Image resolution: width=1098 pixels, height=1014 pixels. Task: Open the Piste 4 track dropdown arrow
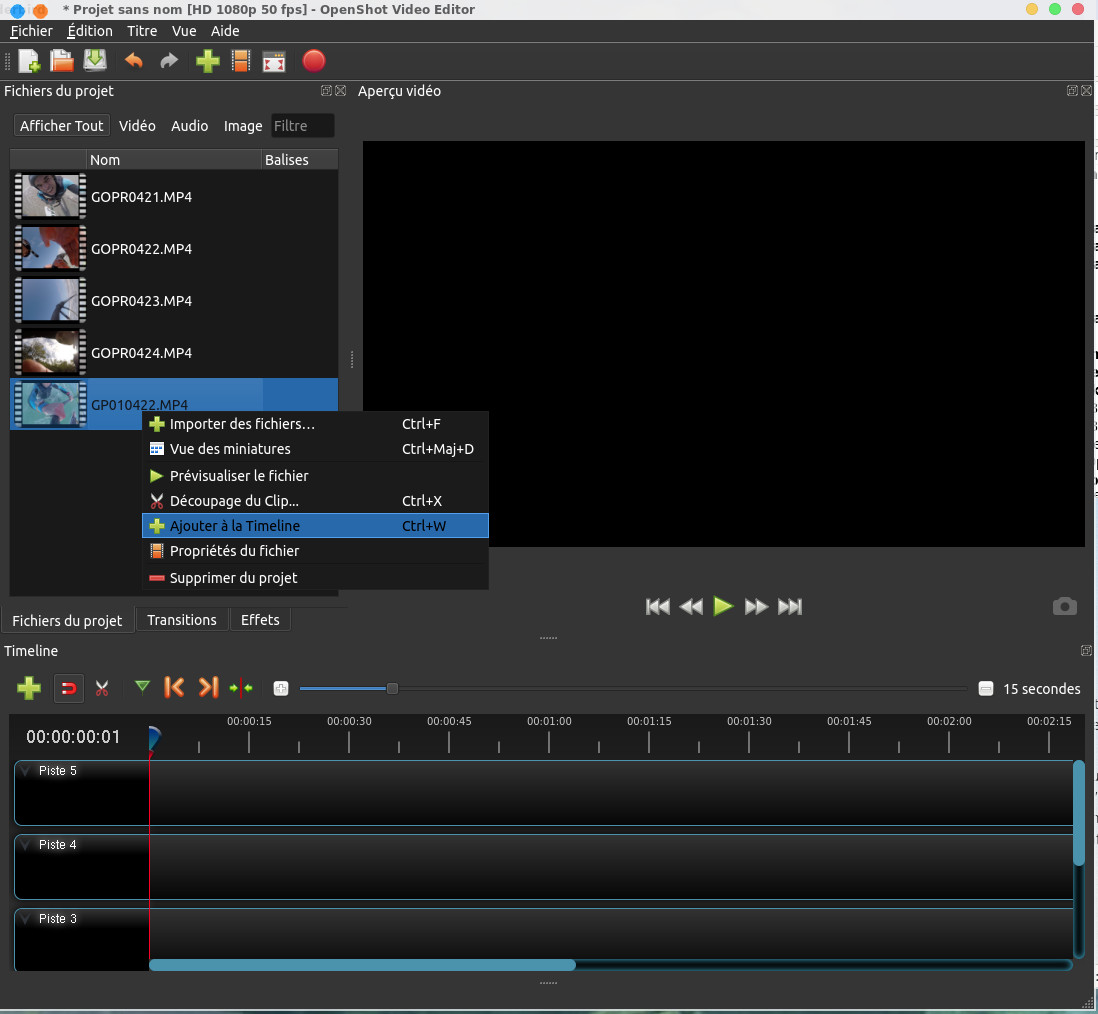[x=26, y=845]
